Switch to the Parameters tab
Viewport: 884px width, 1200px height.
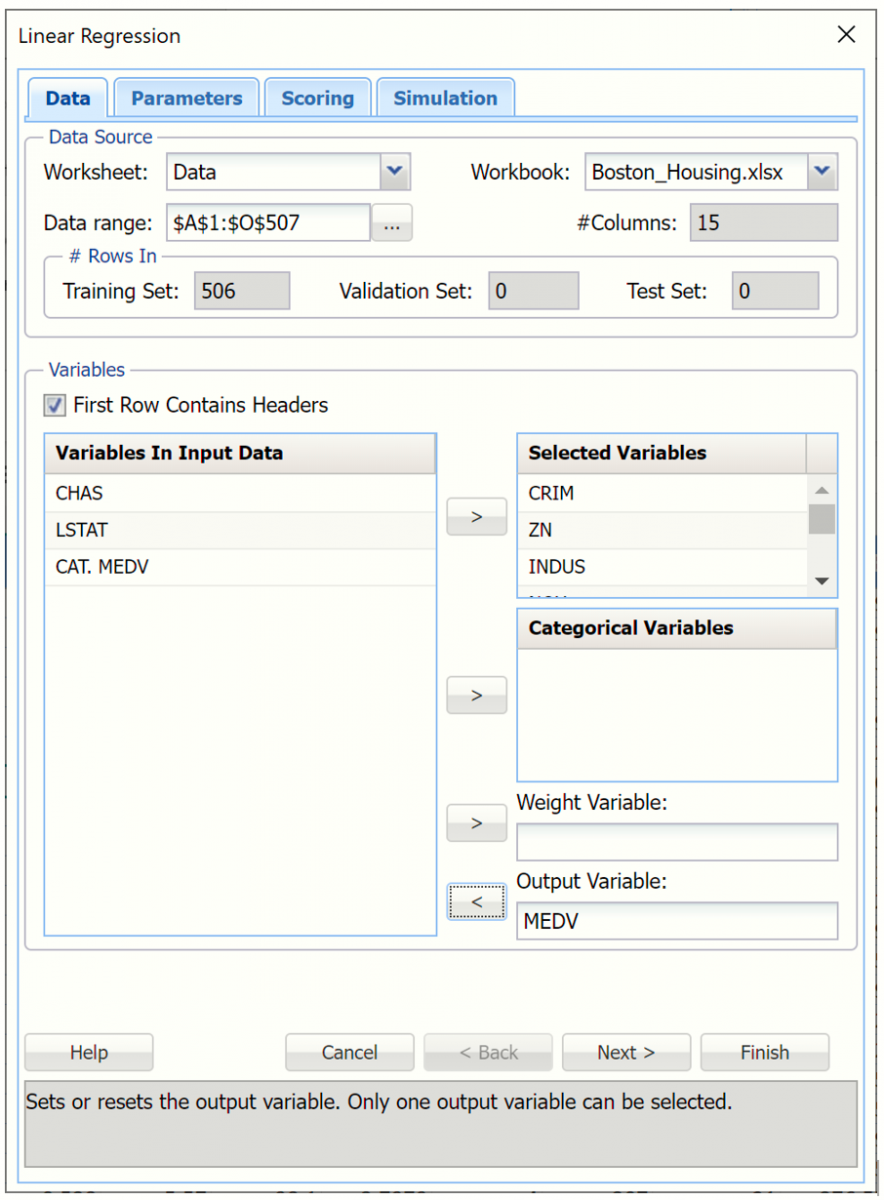[187, 98]
